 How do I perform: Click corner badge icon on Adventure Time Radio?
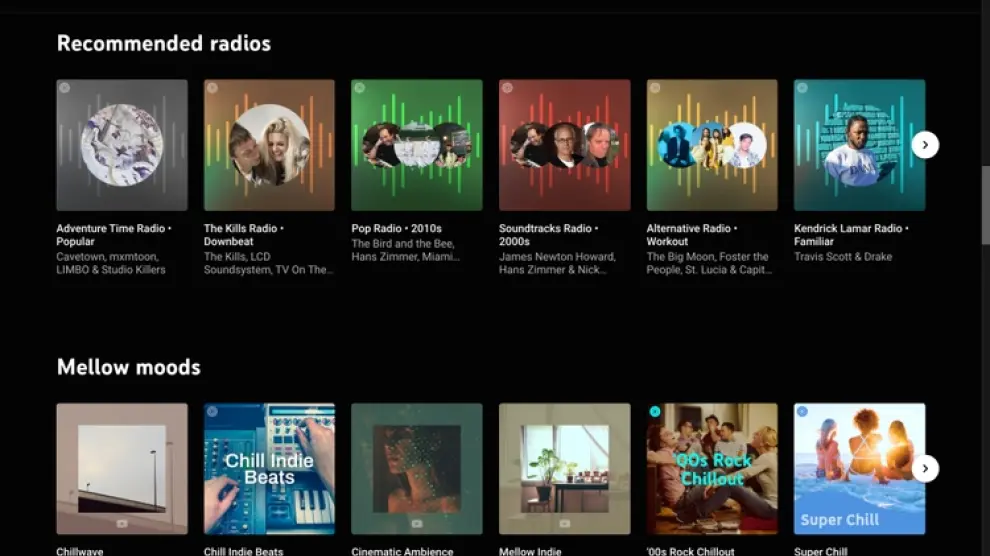(x=65, y=88)
